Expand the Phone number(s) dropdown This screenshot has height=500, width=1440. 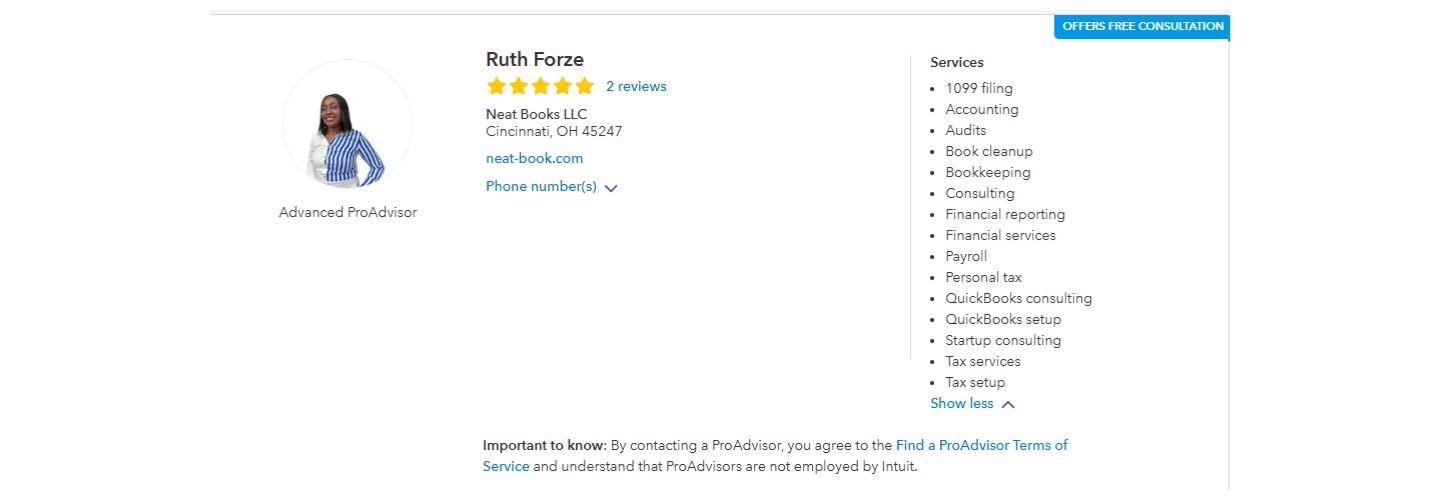[541, 187]
